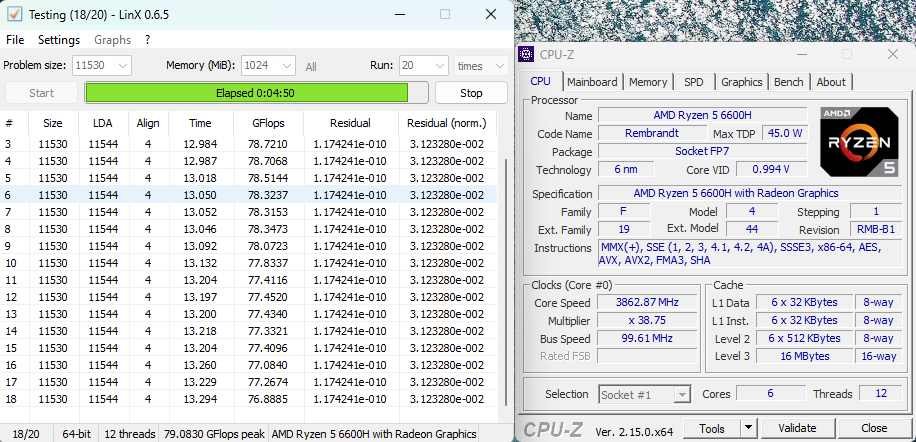The width and height of the screenshot is (916, 442).
Task: Open the Socket #1 selection dropdown
Action: click(x=645, y=395)
